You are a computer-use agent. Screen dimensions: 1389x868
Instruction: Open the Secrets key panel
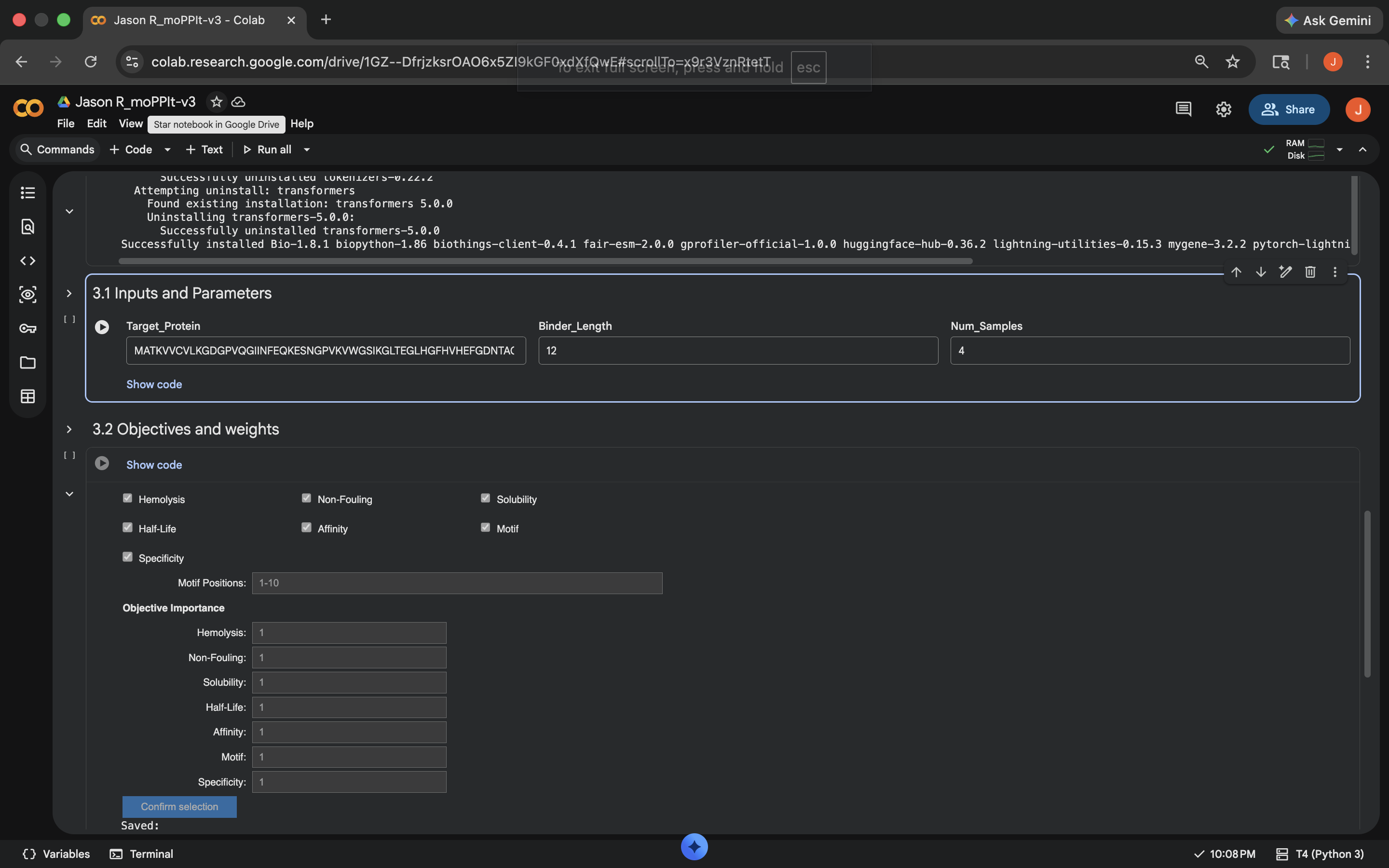coord(27,328)
